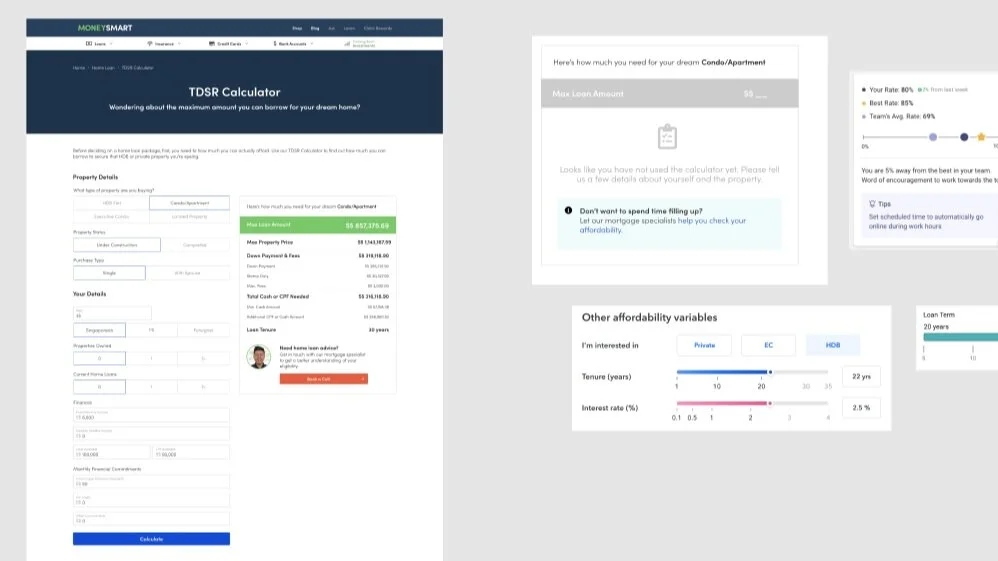Image resolution: width=998 pixels, height=561 pixels.
Task: Choose Completed property status
Action: pos(195,245)
